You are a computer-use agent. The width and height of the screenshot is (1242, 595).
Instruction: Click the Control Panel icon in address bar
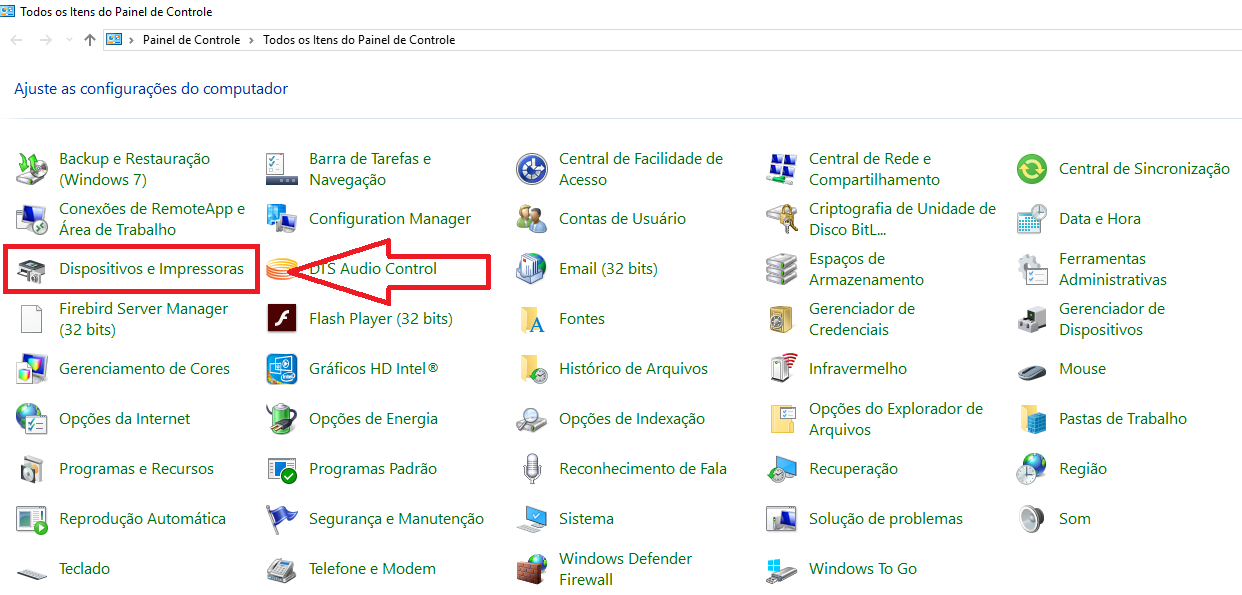tap(114, 40)
